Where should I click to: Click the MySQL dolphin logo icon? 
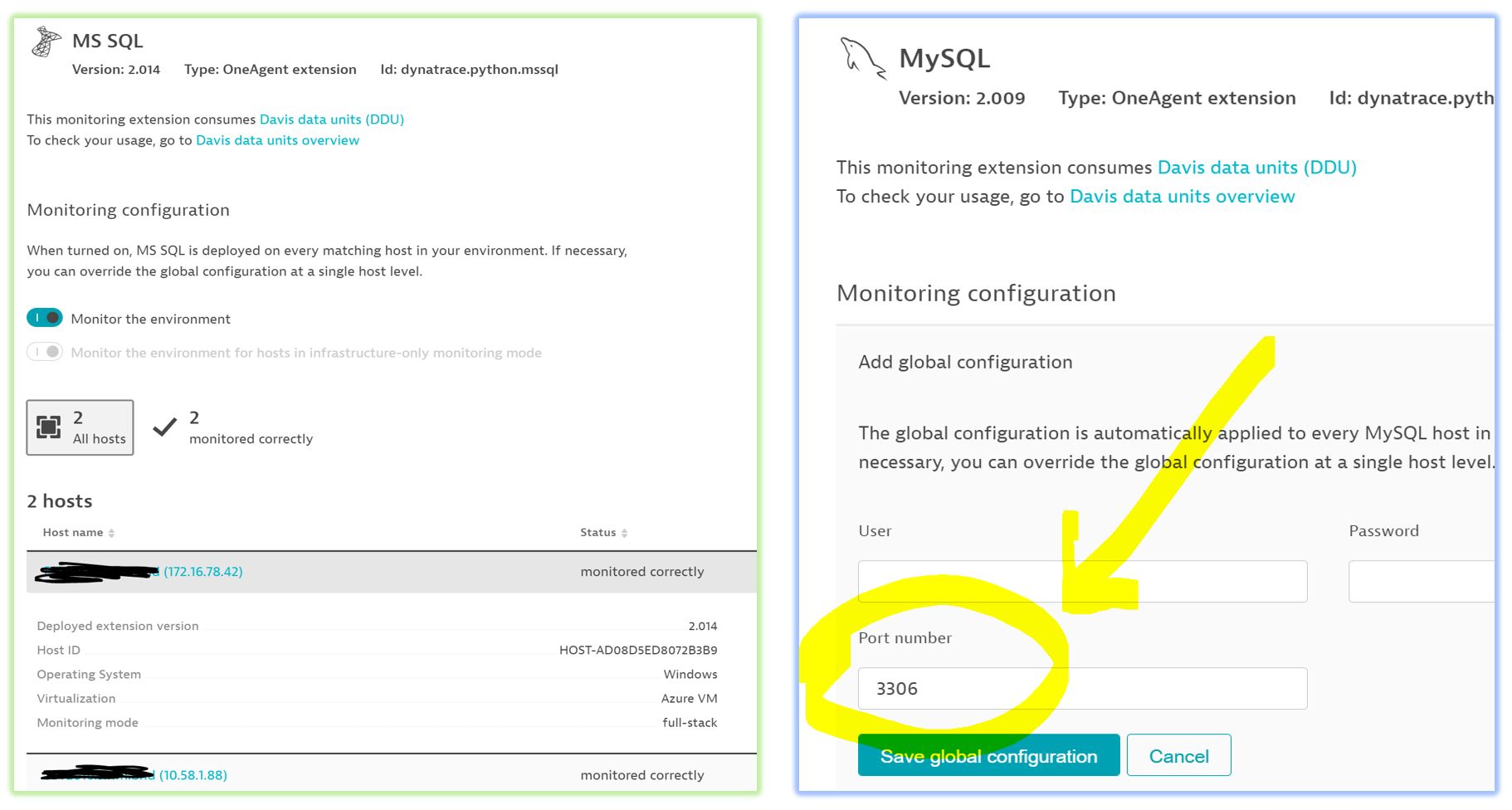pyautogui.click(x=862, y=58)
